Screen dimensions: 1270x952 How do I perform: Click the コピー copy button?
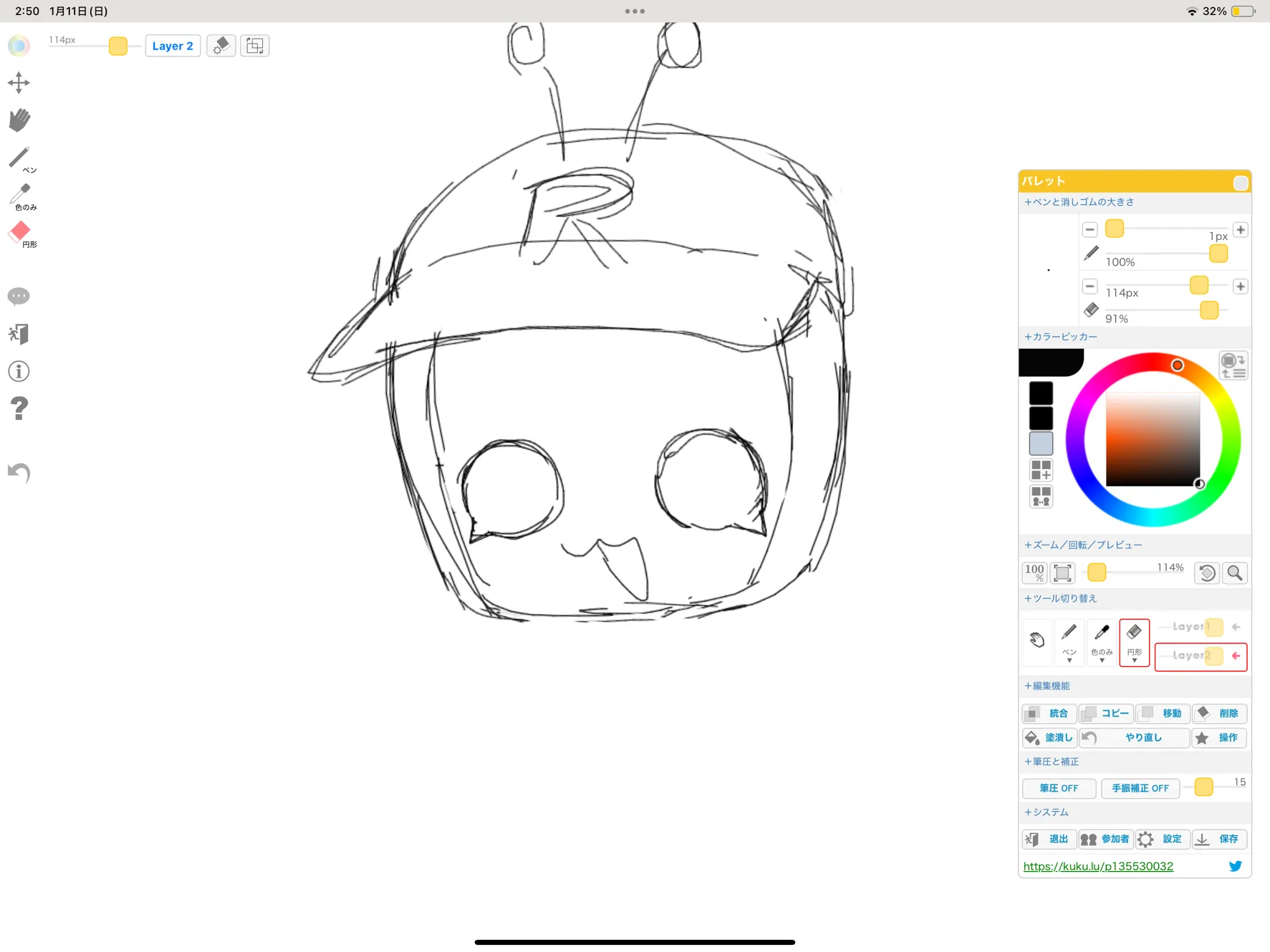[x=1107, y=713]
